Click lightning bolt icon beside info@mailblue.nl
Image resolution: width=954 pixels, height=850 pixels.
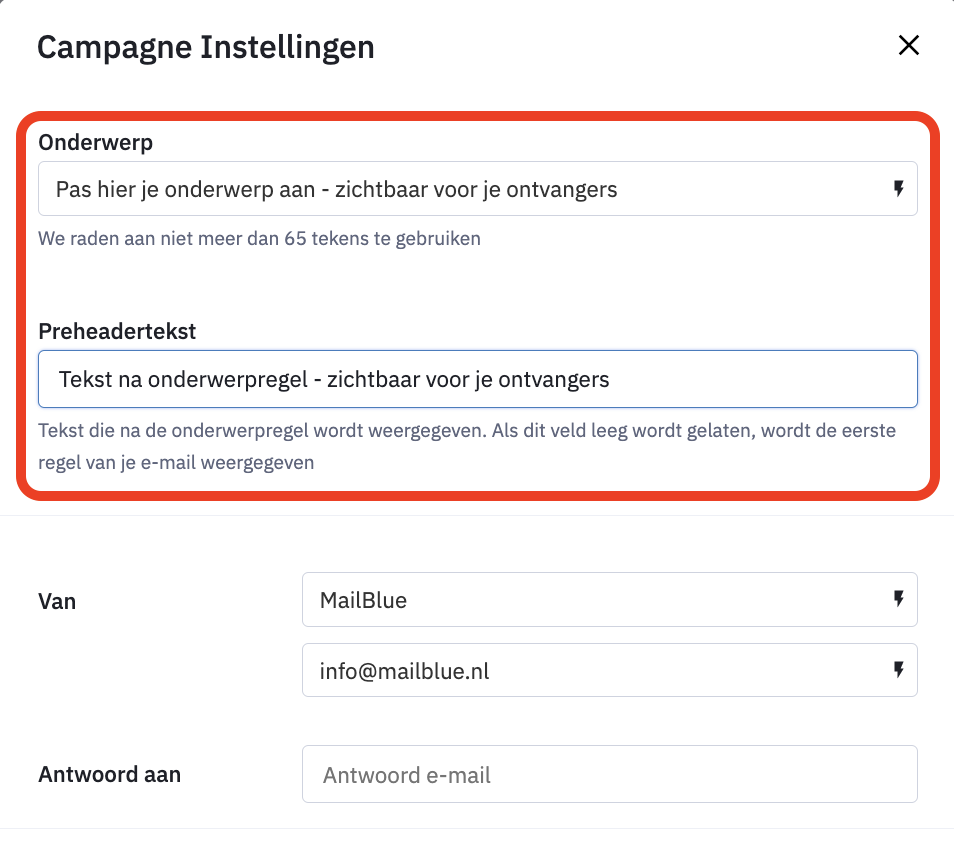point(898,670)
